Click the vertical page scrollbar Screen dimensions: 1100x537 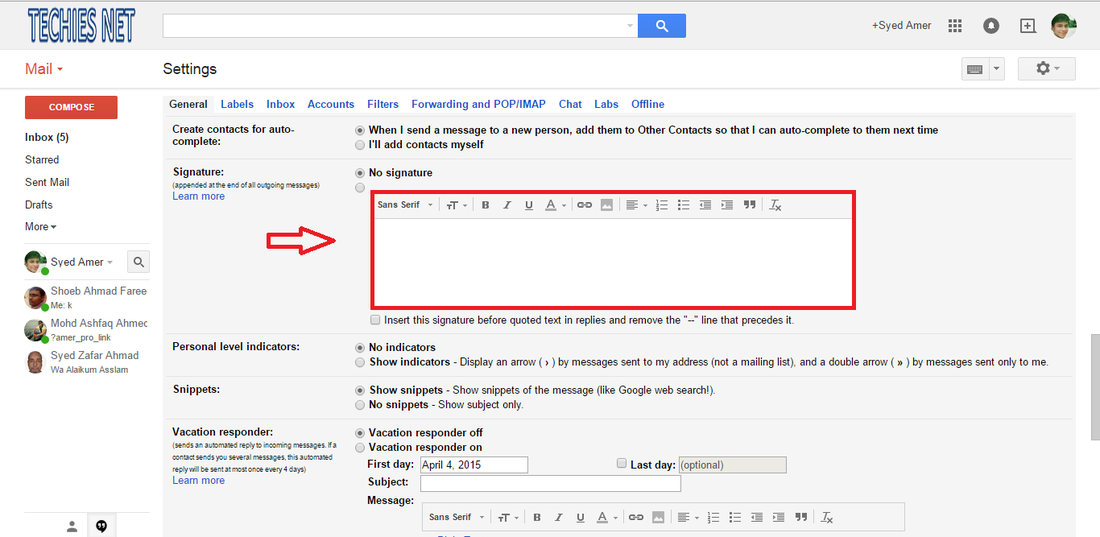pos(1095,387)
